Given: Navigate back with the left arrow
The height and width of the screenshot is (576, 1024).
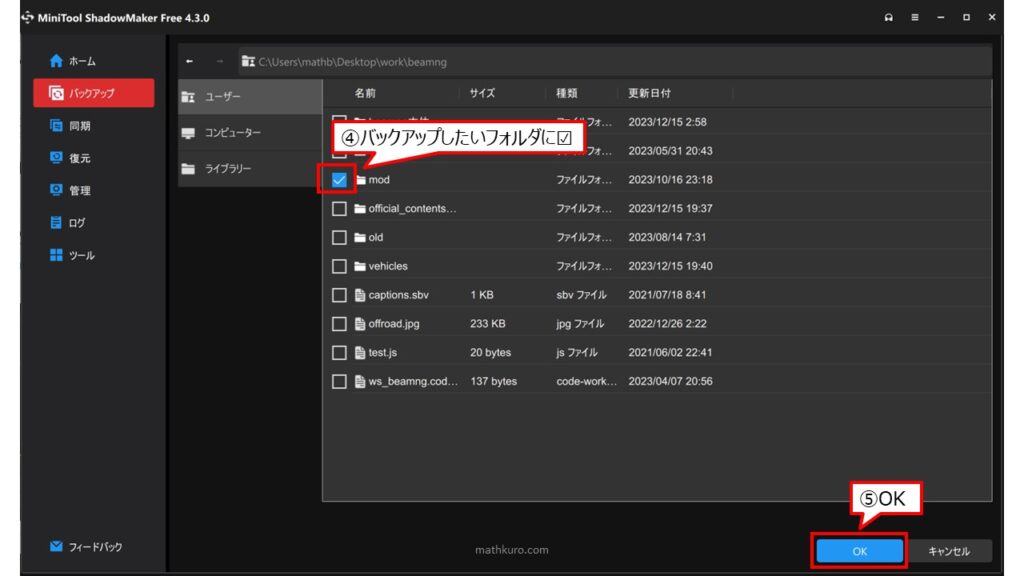Looking at the screenshot, I should (x=189, y=61).
